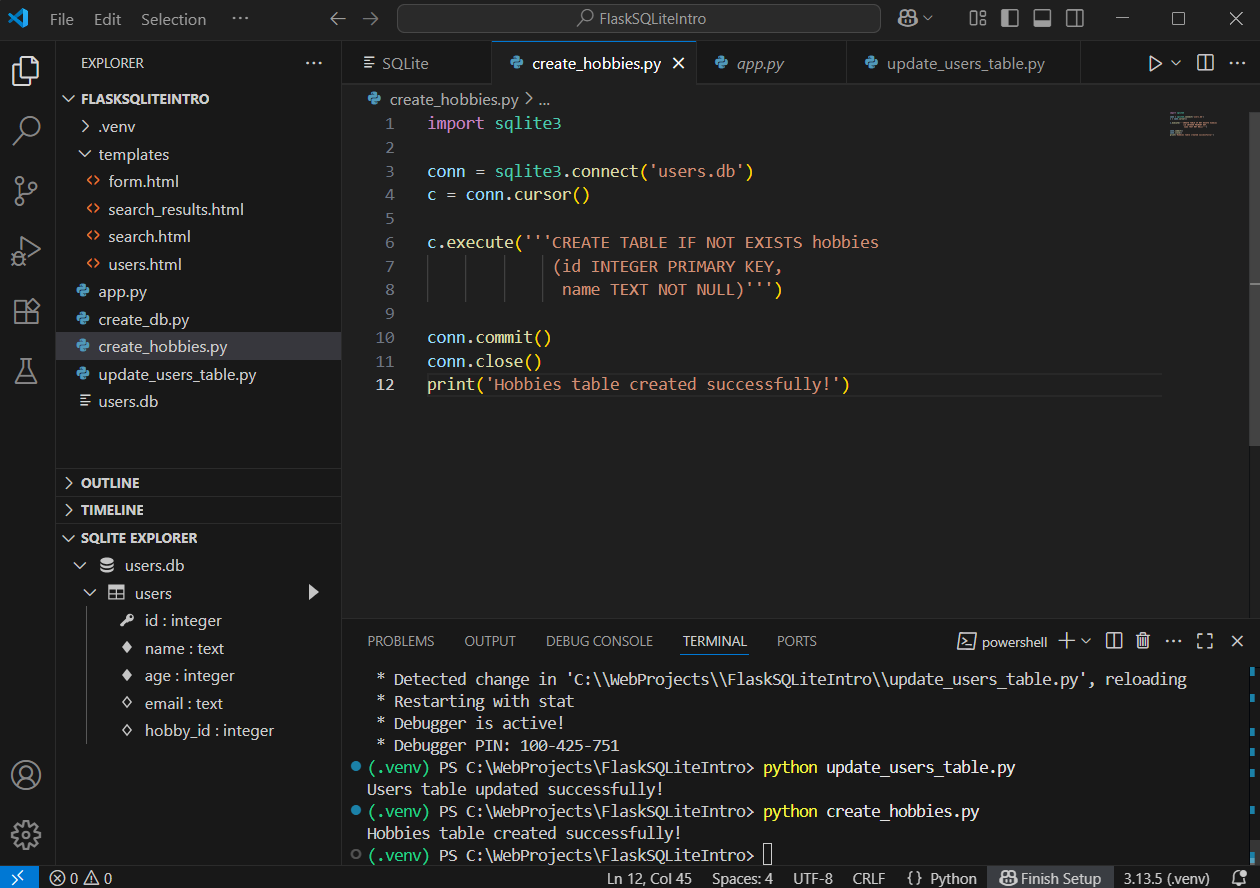1260x888 pixels.
Task: Click the Run Python File play button
Action: pos(1155,63)
